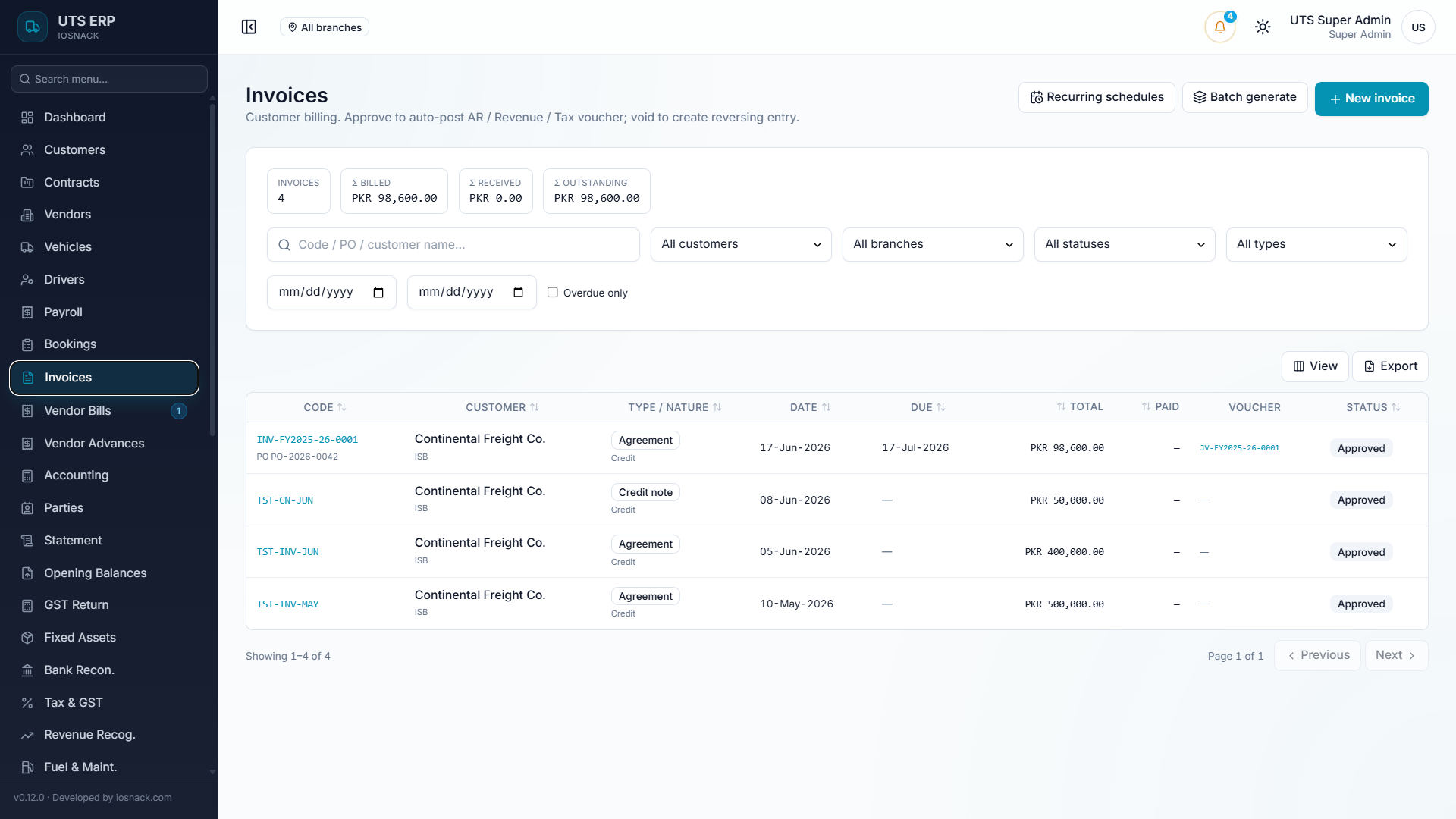
Task: Click Approved status on TST-INV-MAY row
Action: [x=1361, y=604]
